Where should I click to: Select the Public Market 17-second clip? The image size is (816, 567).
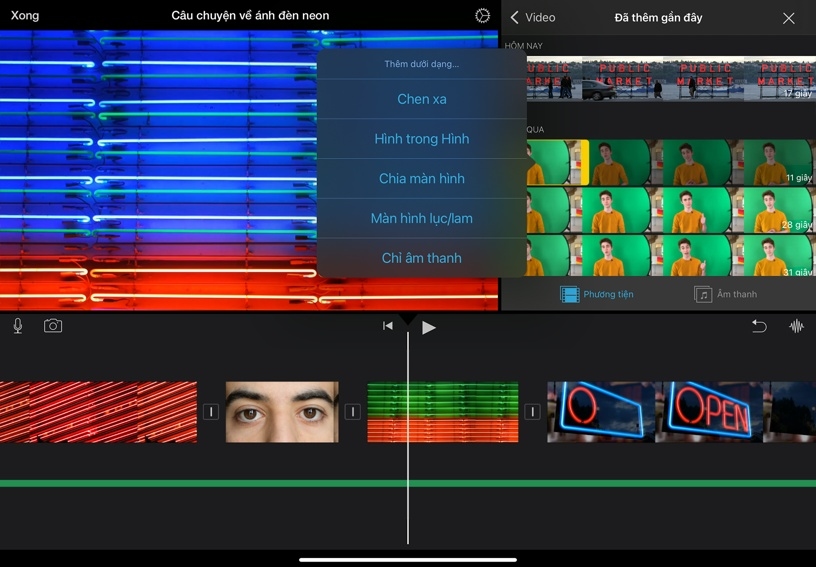[x=670, y=78]
